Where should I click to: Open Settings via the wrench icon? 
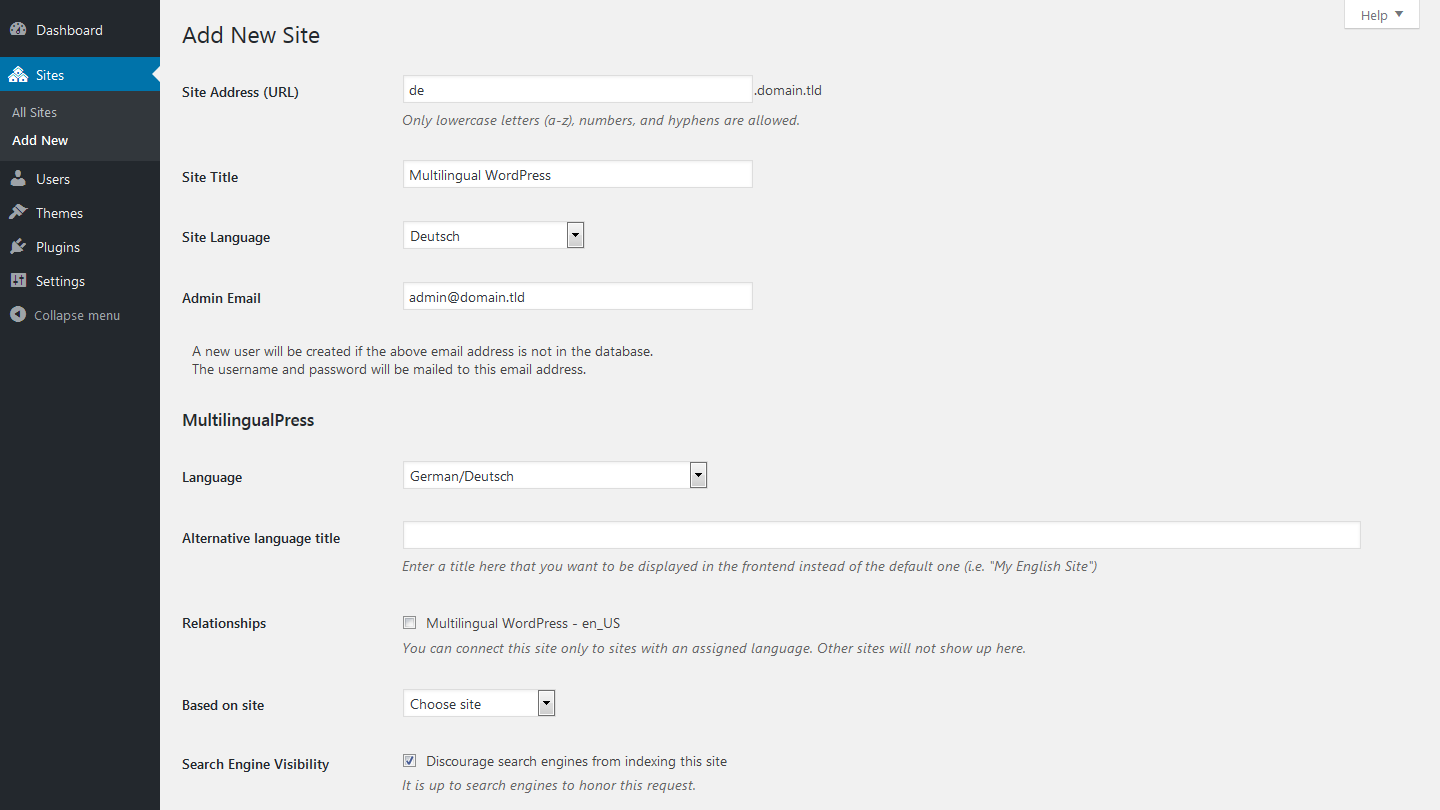[18, 280]
